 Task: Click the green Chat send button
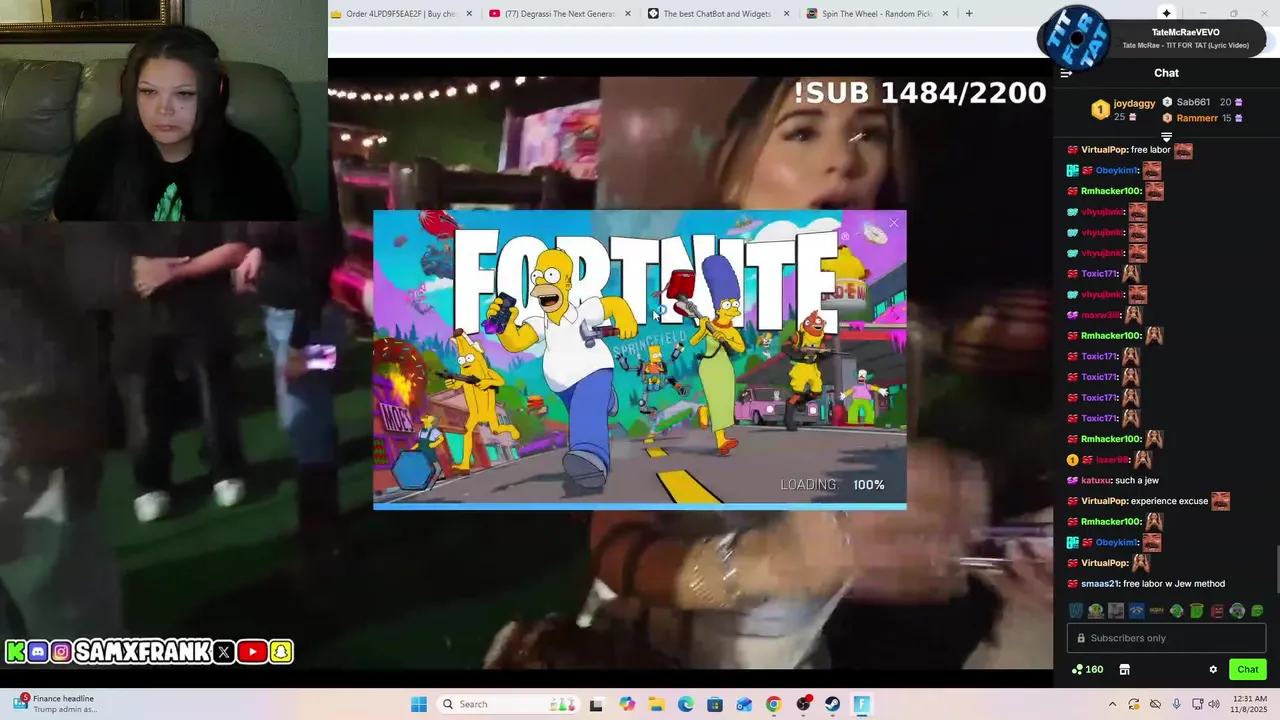1247,670
